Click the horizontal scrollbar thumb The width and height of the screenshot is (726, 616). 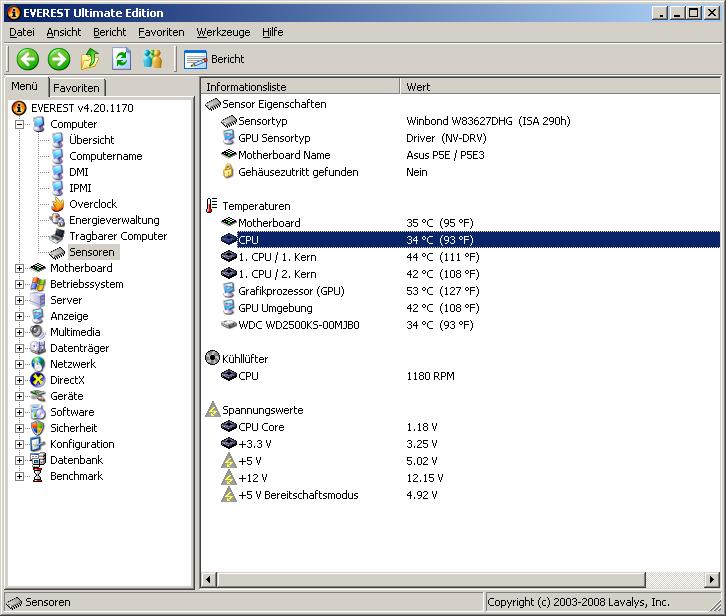pyautogui.click(x=431, y=579)
